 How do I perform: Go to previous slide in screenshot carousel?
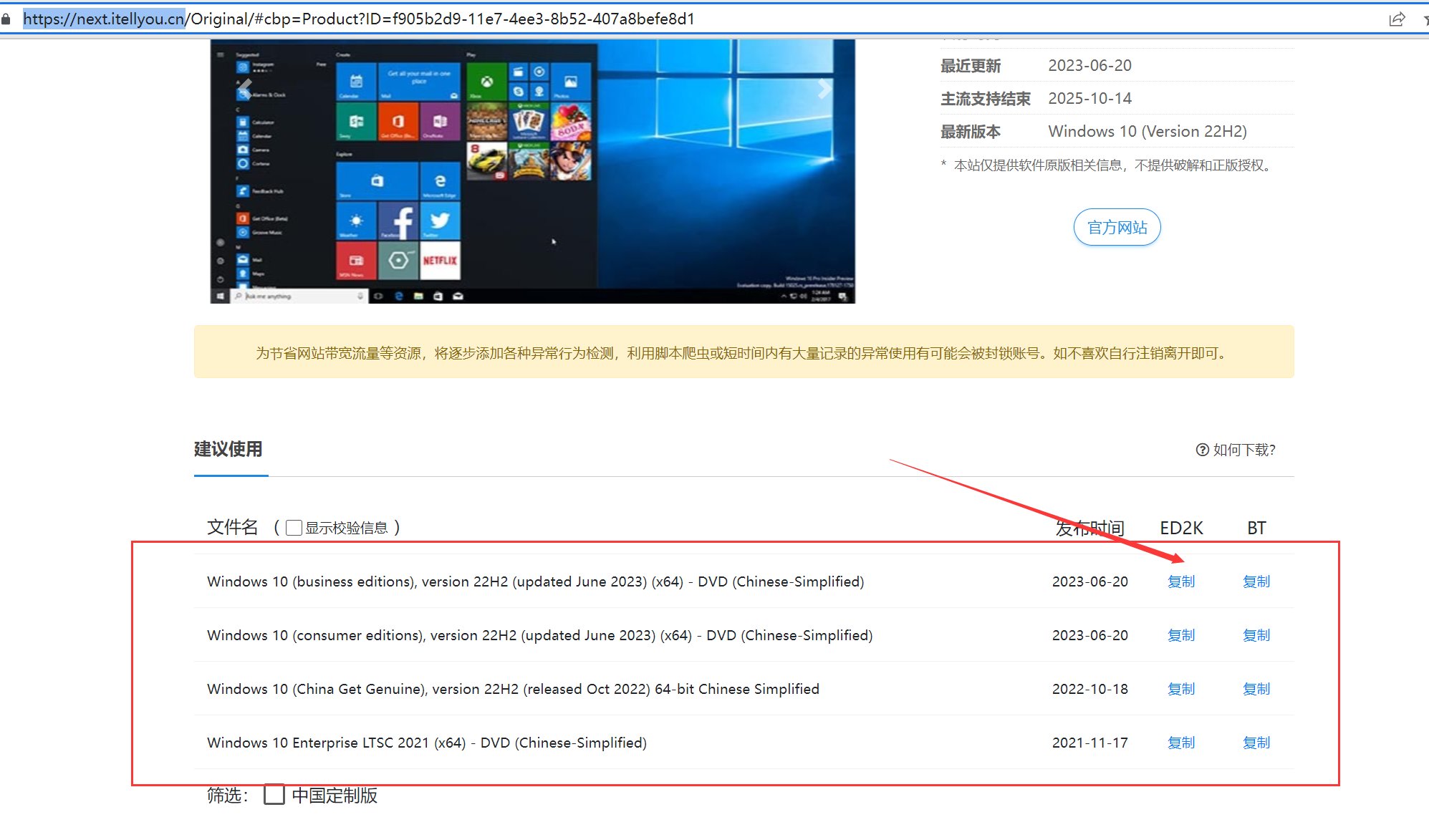pyautogui.click(x=245, y=89)
